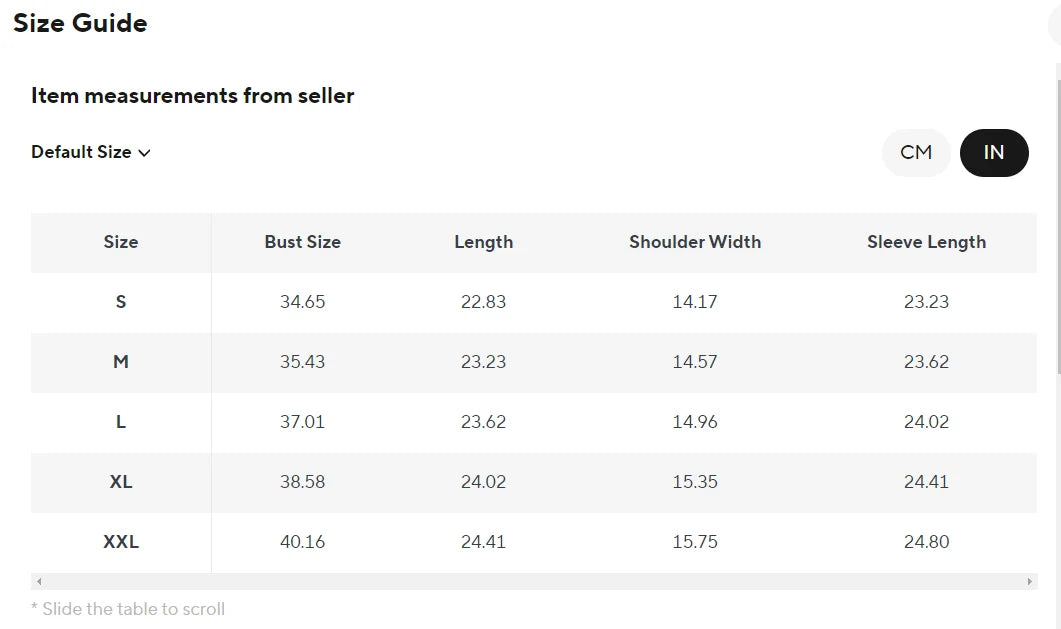Select the Bust Size column header

point(302,242)
